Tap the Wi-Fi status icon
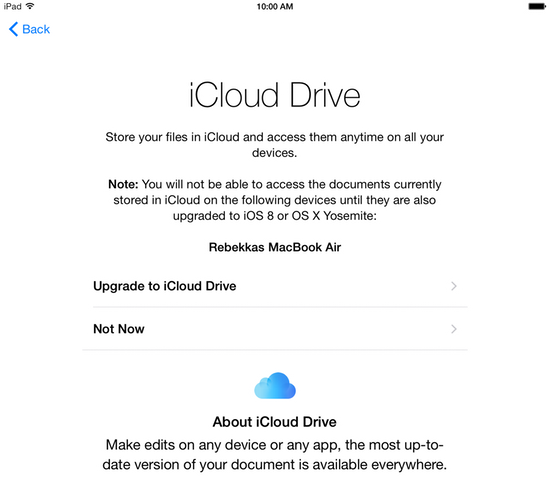This screenshot has width=550, height=500. (x=30, y=6)
